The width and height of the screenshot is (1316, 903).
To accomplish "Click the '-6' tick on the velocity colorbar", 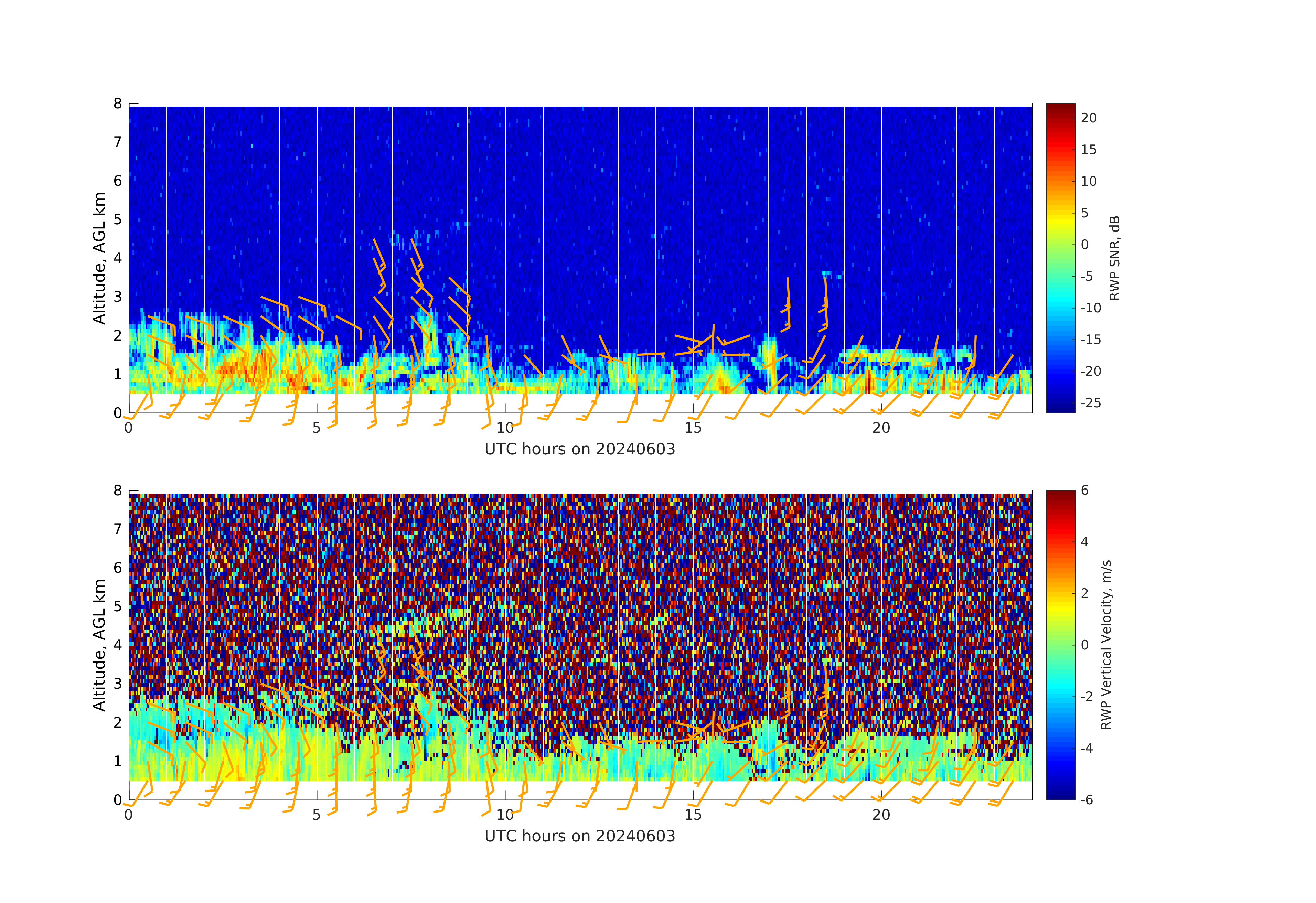I will point(1087,800).
